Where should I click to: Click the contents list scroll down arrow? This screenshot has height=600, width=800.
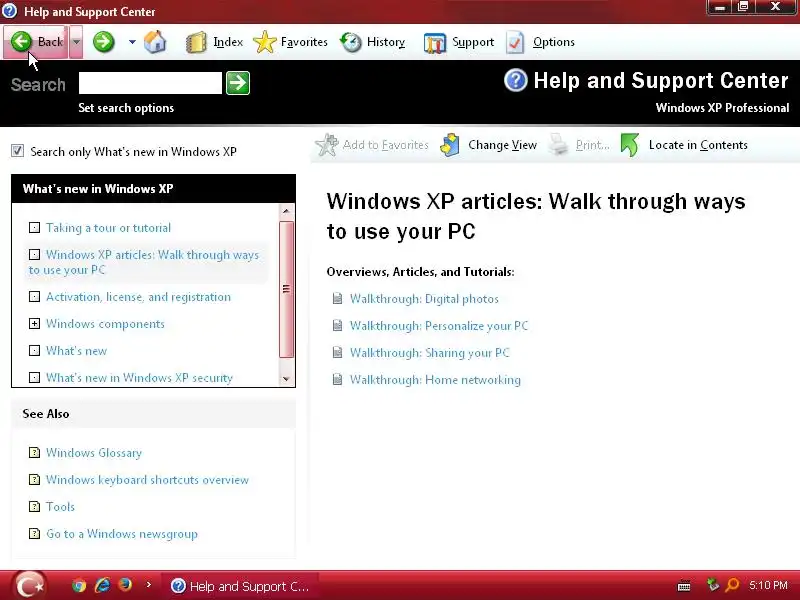(286, 379)
